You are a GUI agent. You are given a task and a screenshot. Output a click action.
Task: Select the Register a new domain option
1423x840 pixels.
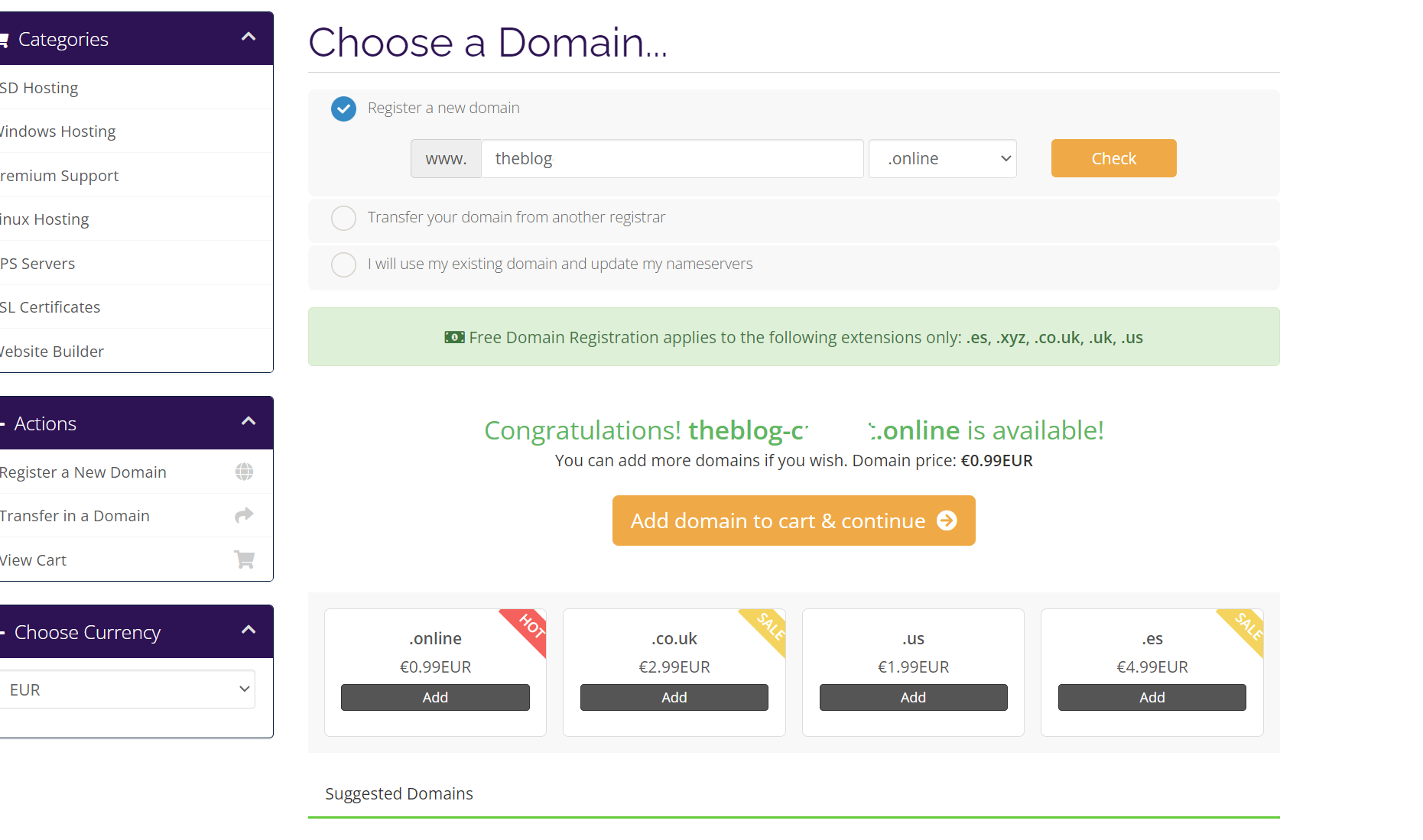344,109
